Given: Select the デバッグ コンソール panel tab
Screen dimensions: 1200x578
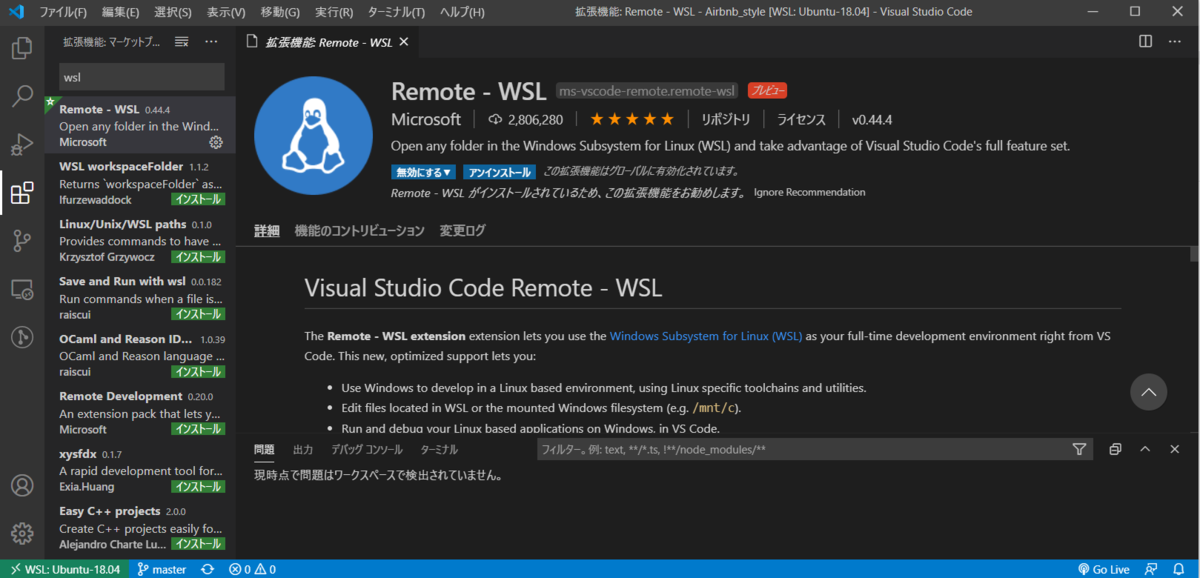Looking at the screenshot, I should coord(367,450).
